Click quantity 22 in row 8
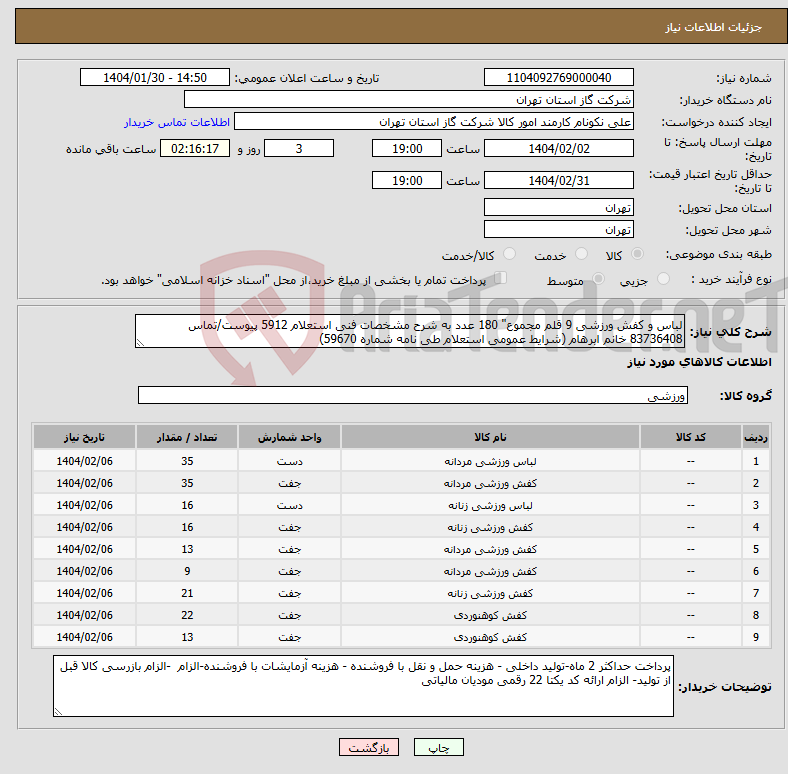 tap(187, 615)
